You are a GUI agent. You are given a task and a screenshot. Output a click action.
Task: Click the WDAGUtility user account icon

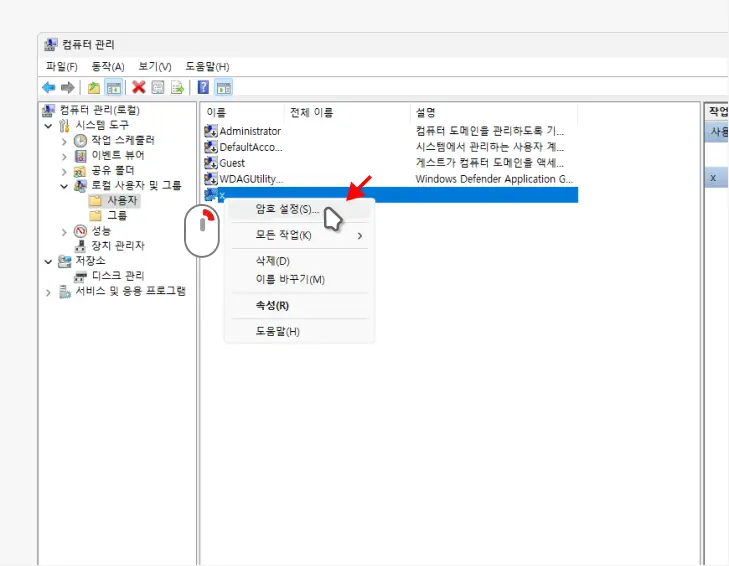pyautogui.click(x=211, y=179)
